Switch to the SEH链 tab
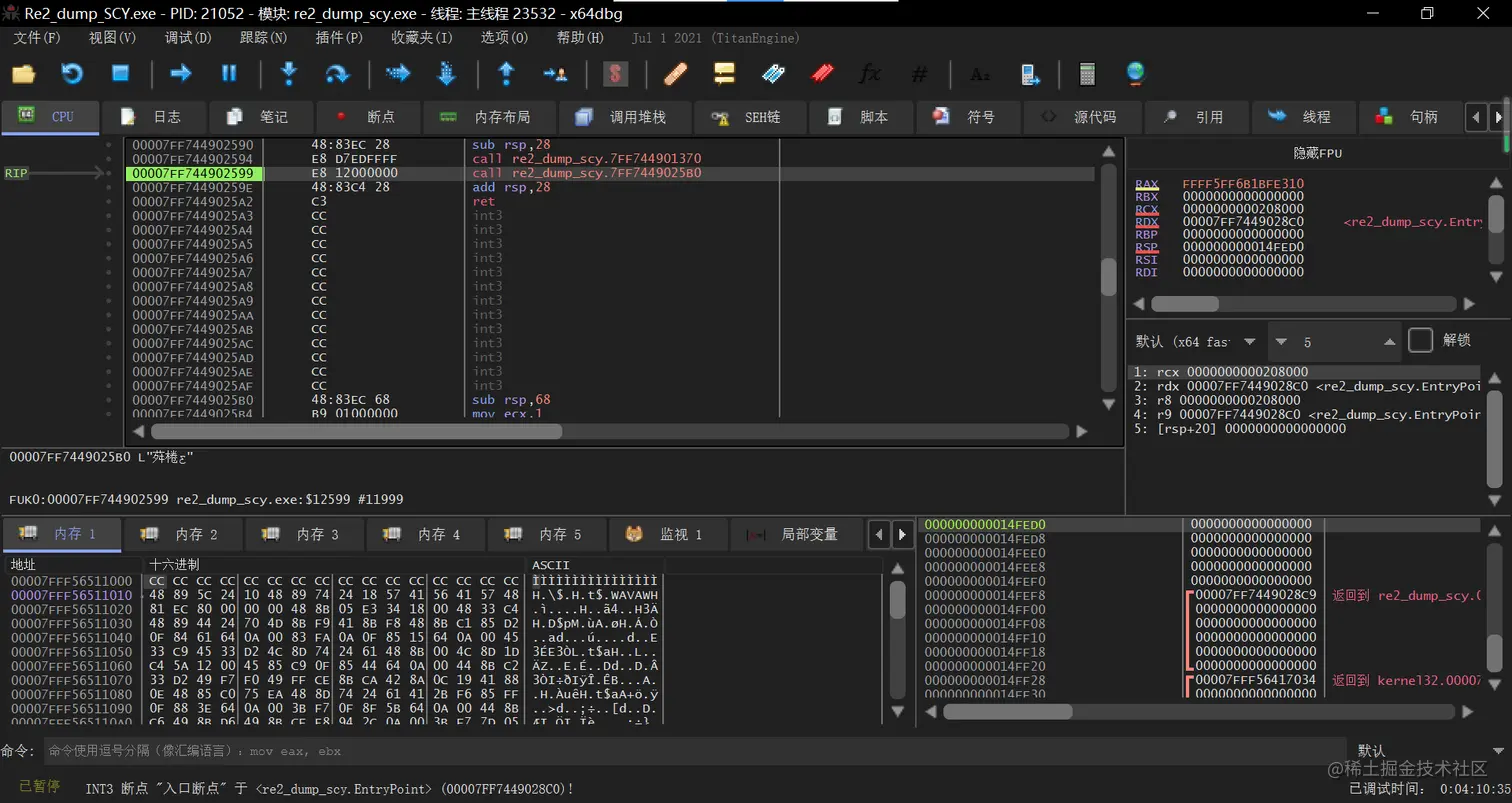 point(749,117)
